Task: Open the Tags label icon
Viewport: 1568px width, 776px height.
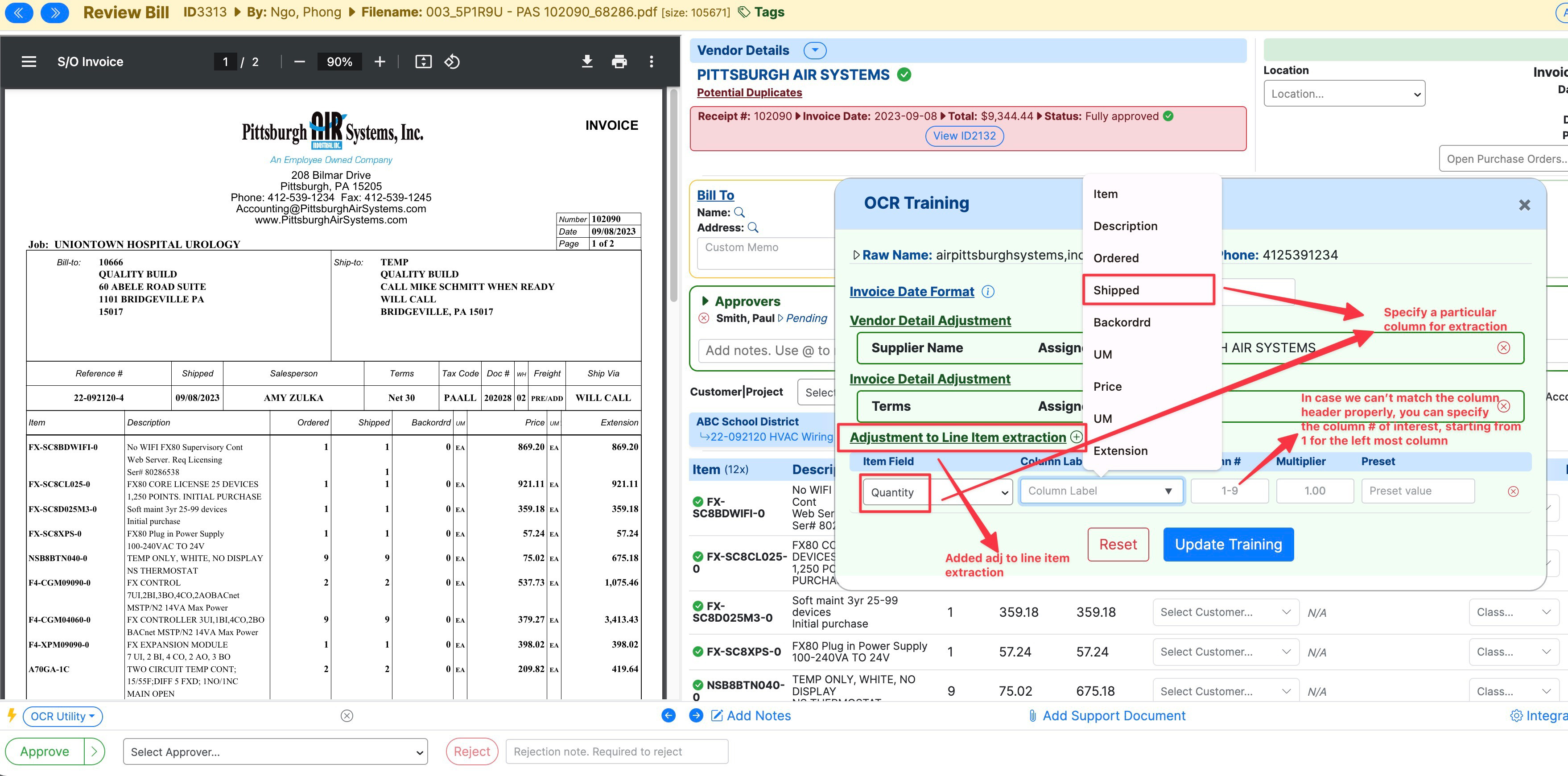Action: (743, 12)
